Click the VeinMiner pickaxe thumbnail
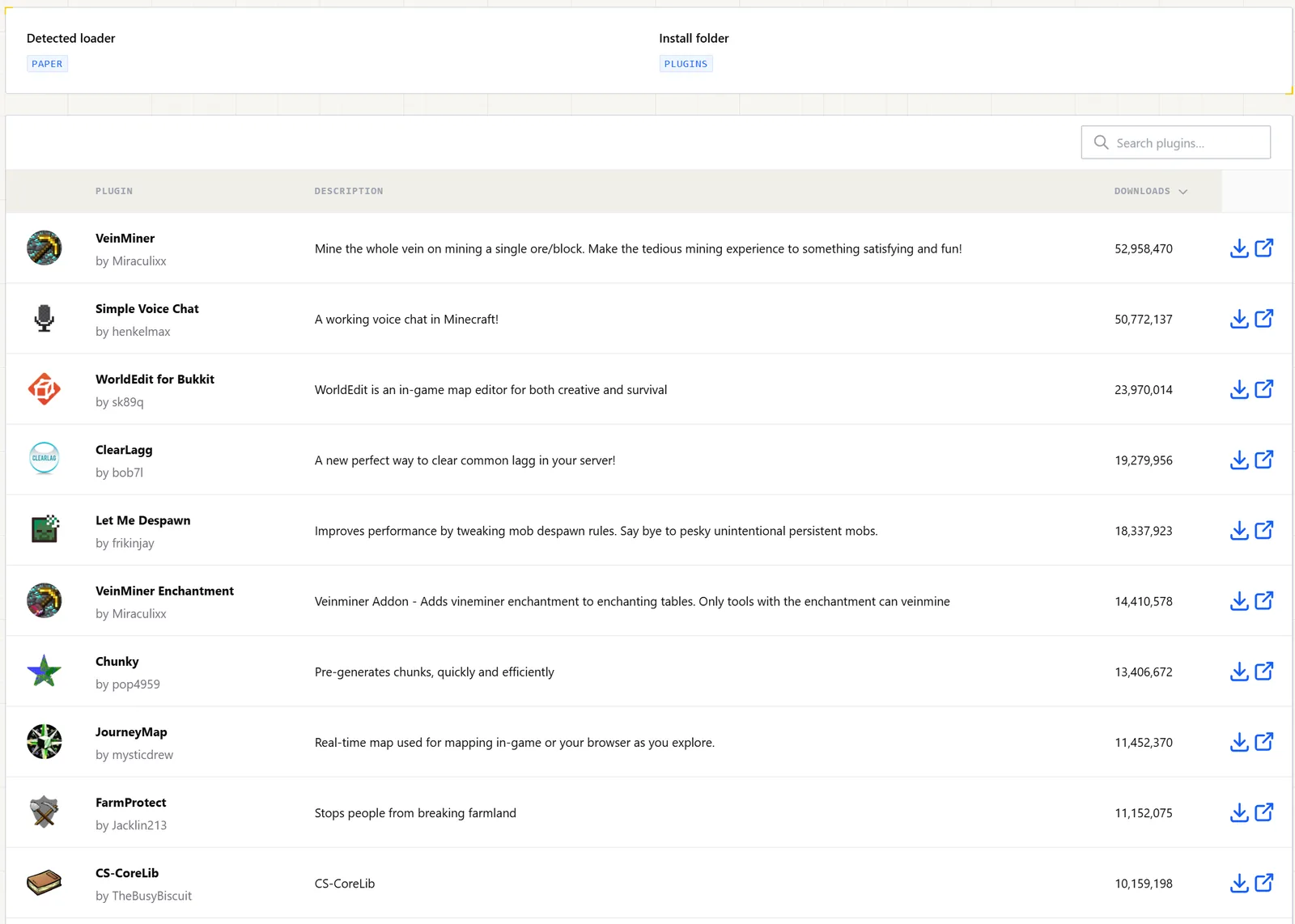This screenshot has width=1295, height=924. coord(45,248)
